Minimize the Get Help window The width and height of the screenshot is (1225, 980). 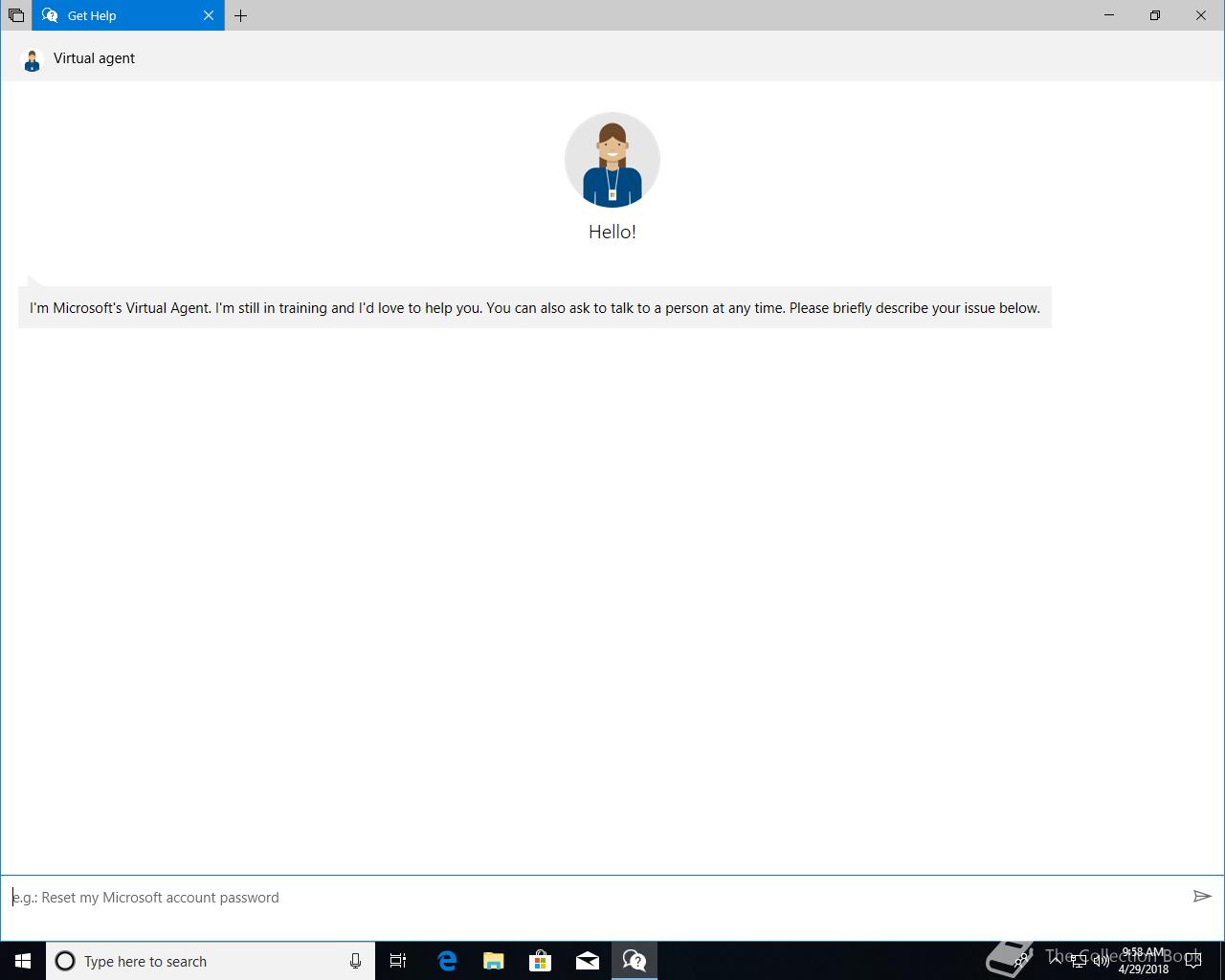point(1109,15)
